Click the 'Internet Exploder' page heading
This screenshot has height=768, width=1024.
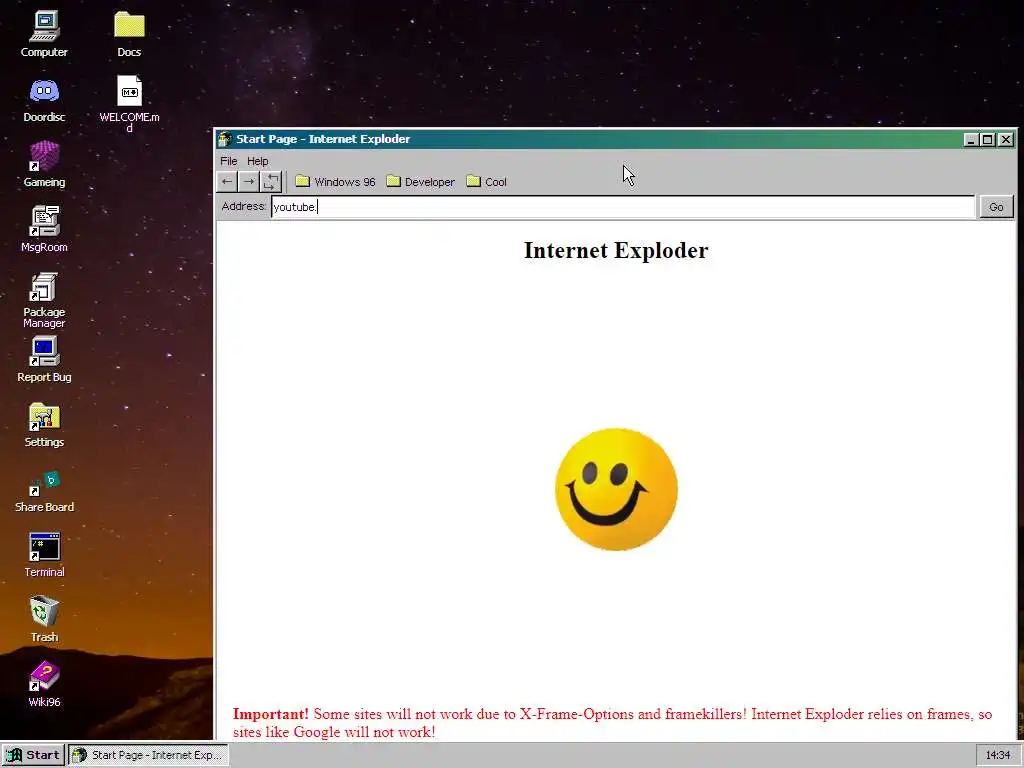[616, 250]
